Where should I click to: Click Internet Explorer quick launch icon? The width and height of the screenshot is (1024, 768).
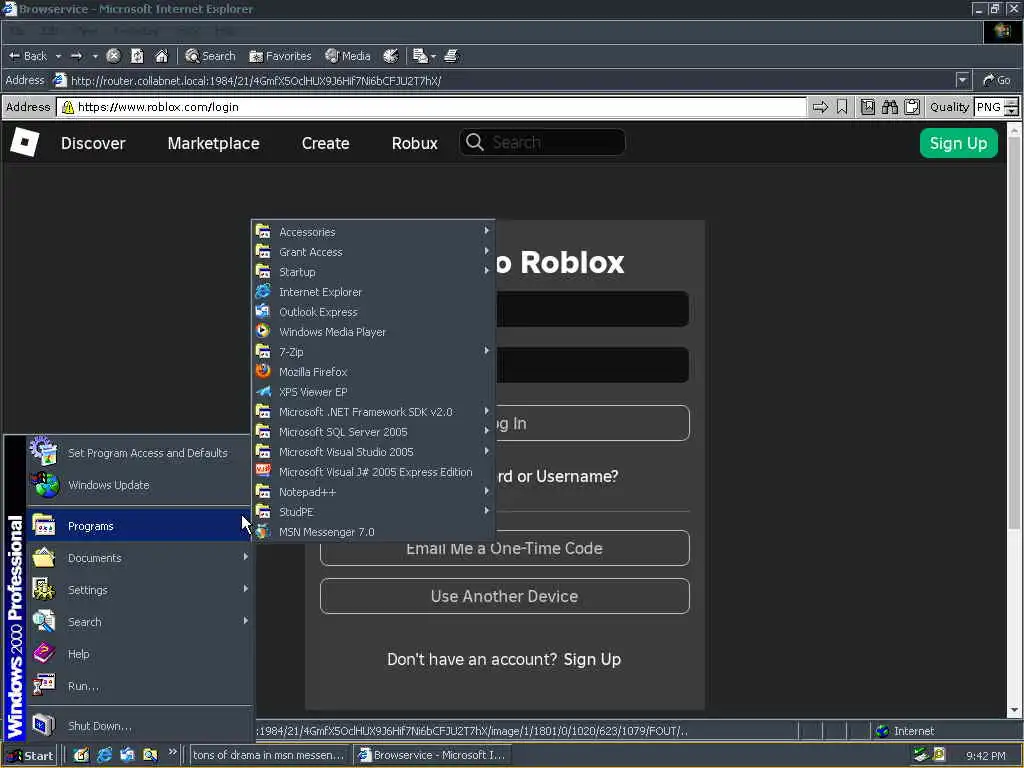104,756
